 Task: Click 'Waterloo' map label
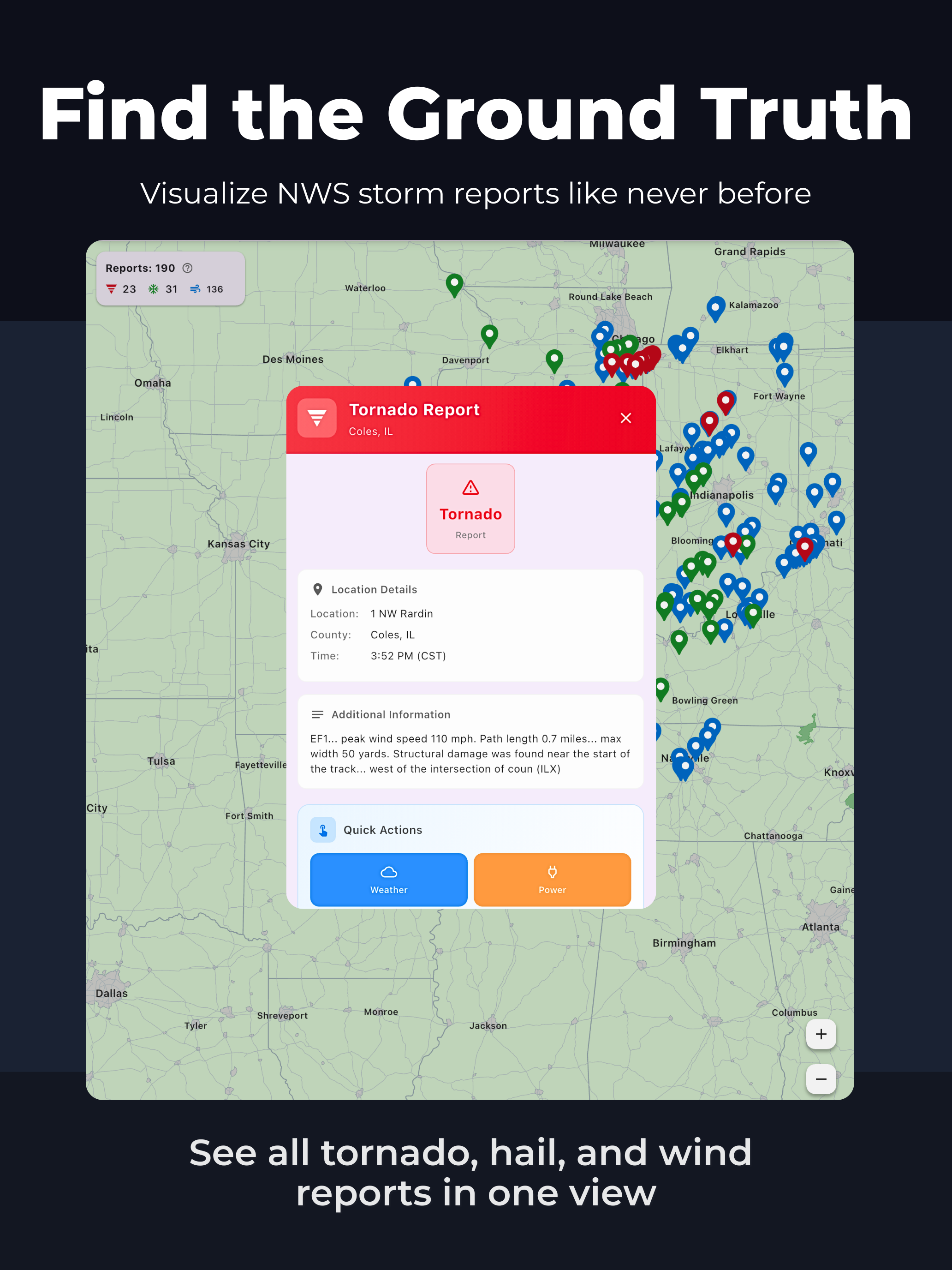click(365, 288)
